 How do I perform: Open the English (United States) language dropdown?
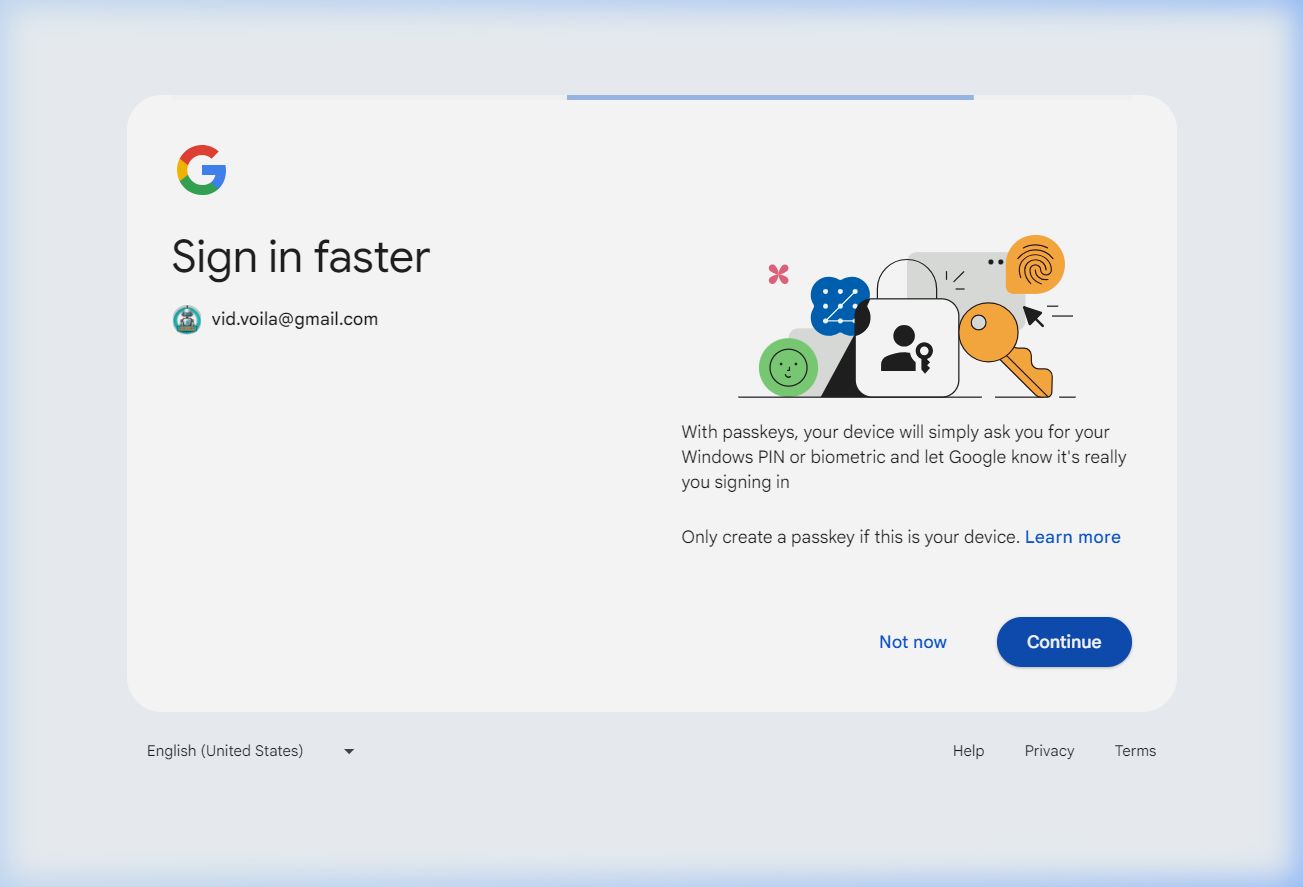click(x=225, y=751)
